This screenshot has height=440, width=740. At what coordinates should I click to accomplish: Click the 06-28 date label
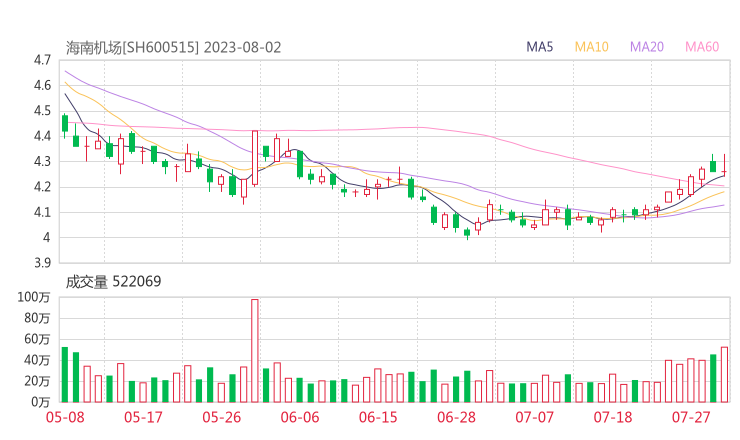pos(456,417)
